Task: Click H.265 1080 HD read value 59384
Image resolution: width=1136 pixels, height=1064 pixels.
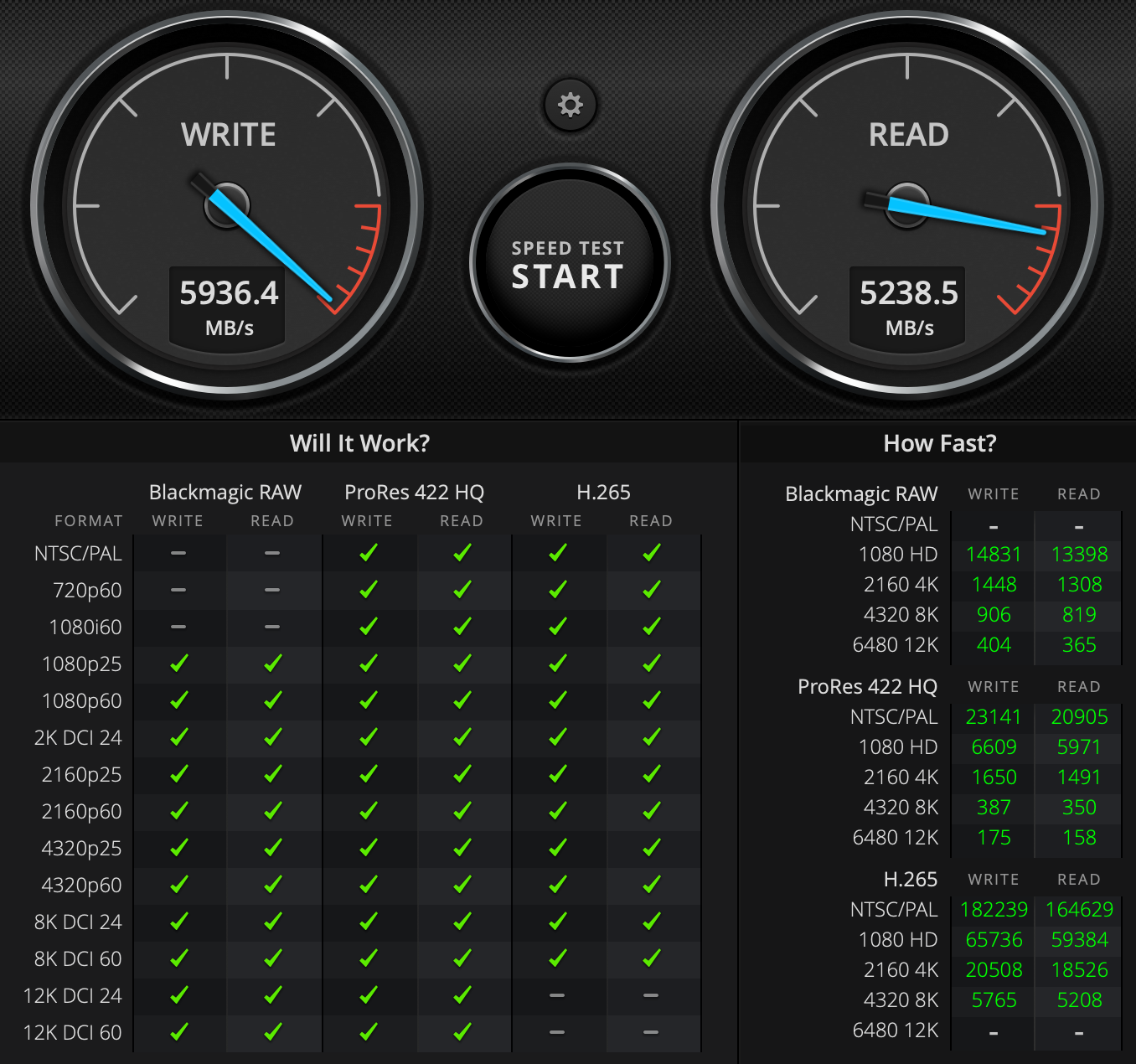Action: click(1079, 940)
